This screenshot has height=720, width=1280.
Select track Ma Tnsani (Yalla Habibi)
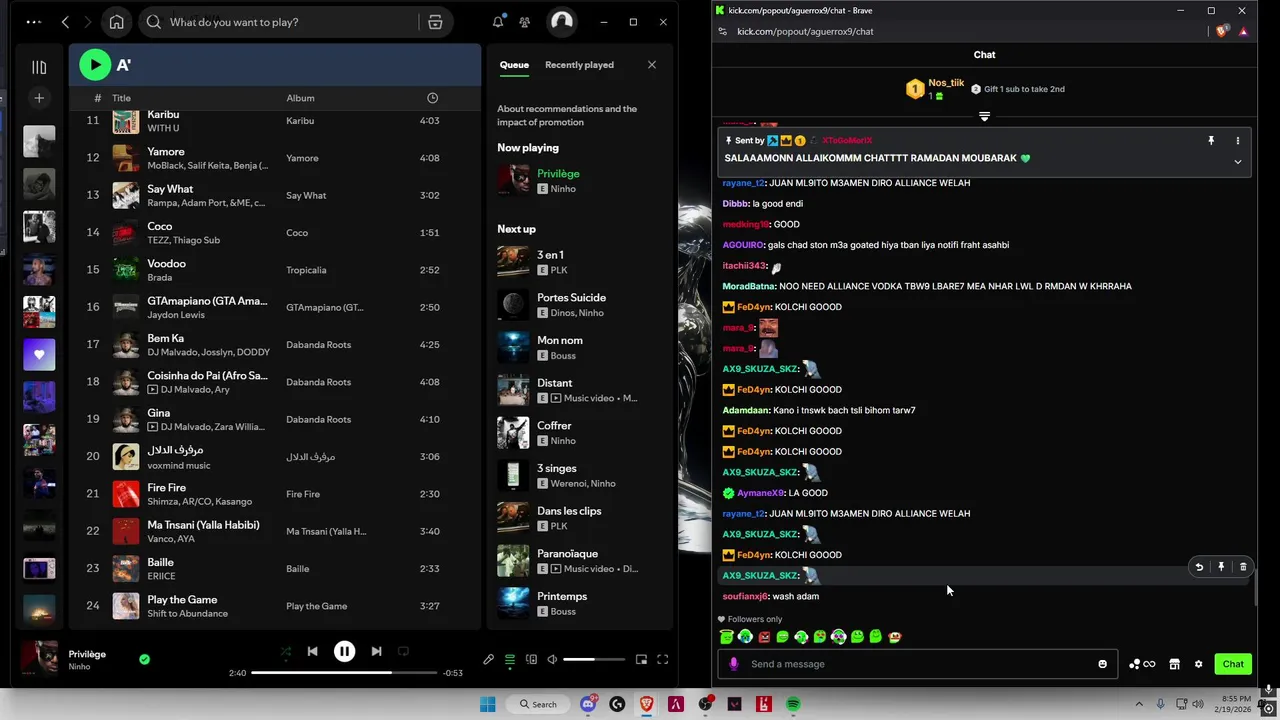pyautogui.click(x=275, y=531)
